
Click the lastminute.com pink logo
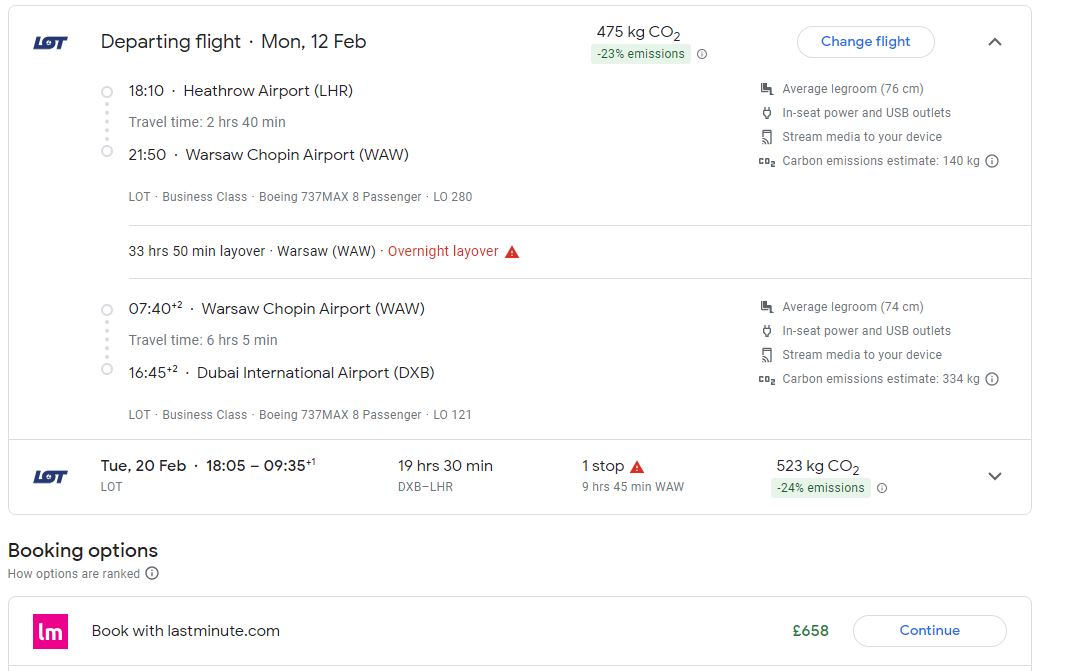(x=51, y=631)
